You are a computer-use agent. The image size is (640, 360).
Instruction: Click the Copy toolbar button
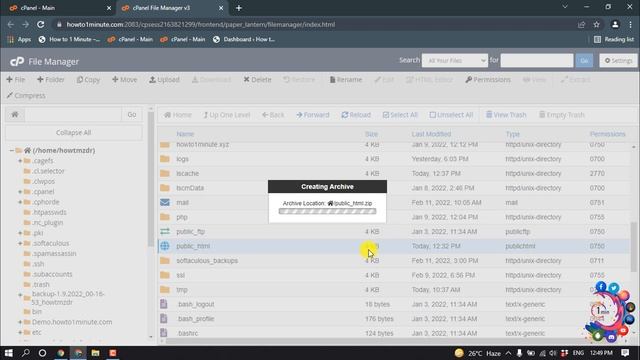88,80
